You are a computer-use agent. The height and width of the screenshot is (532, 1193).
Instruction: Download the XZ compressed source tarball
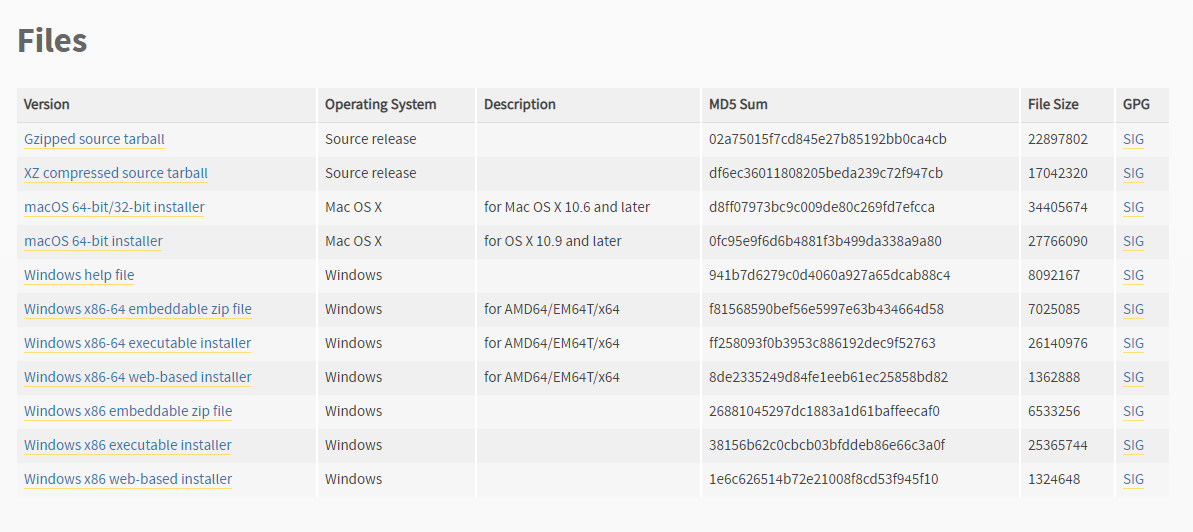[116, 173]
